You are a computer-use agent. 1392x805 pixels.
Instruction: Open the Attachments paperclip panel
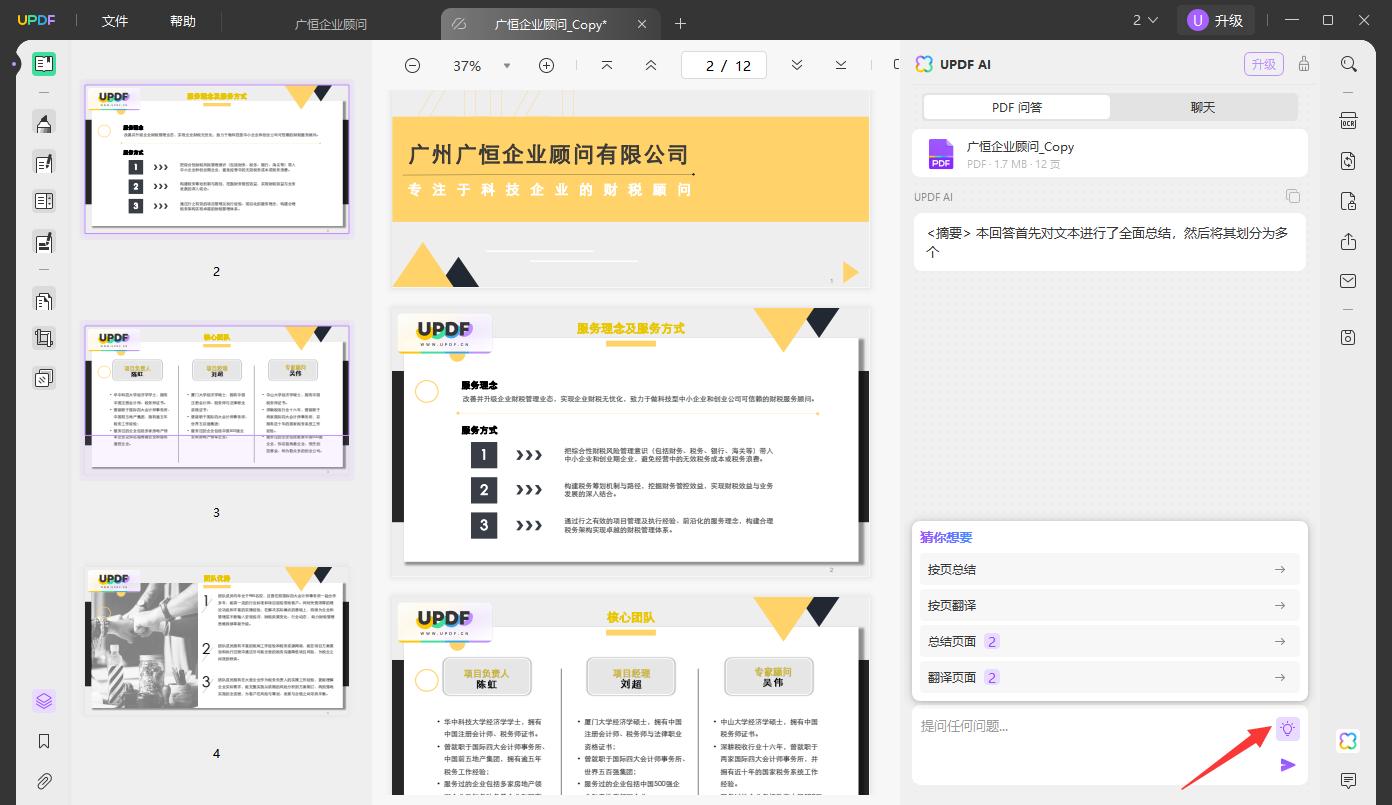43,781
